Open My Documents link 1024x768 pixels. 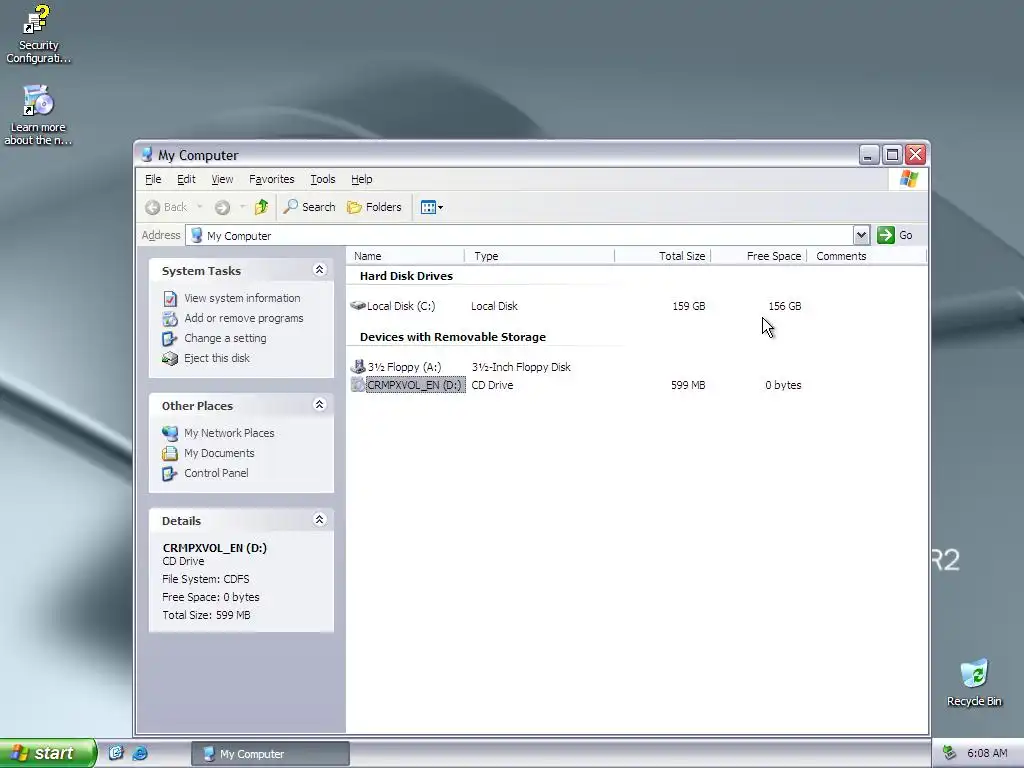click(219, 453)
